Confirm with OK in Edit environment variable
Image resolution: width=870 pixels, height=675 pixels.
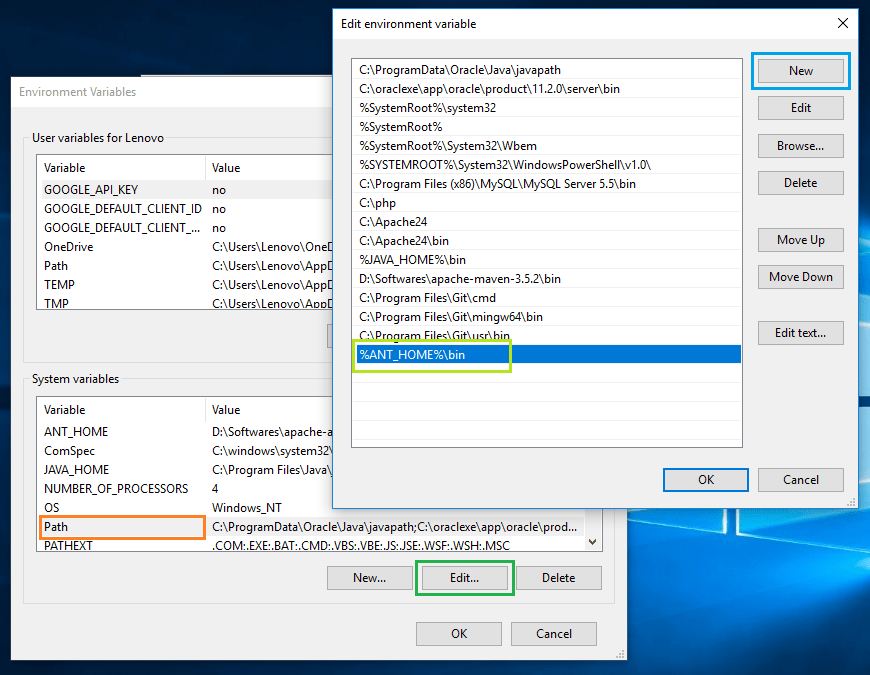tap(706, 480)
